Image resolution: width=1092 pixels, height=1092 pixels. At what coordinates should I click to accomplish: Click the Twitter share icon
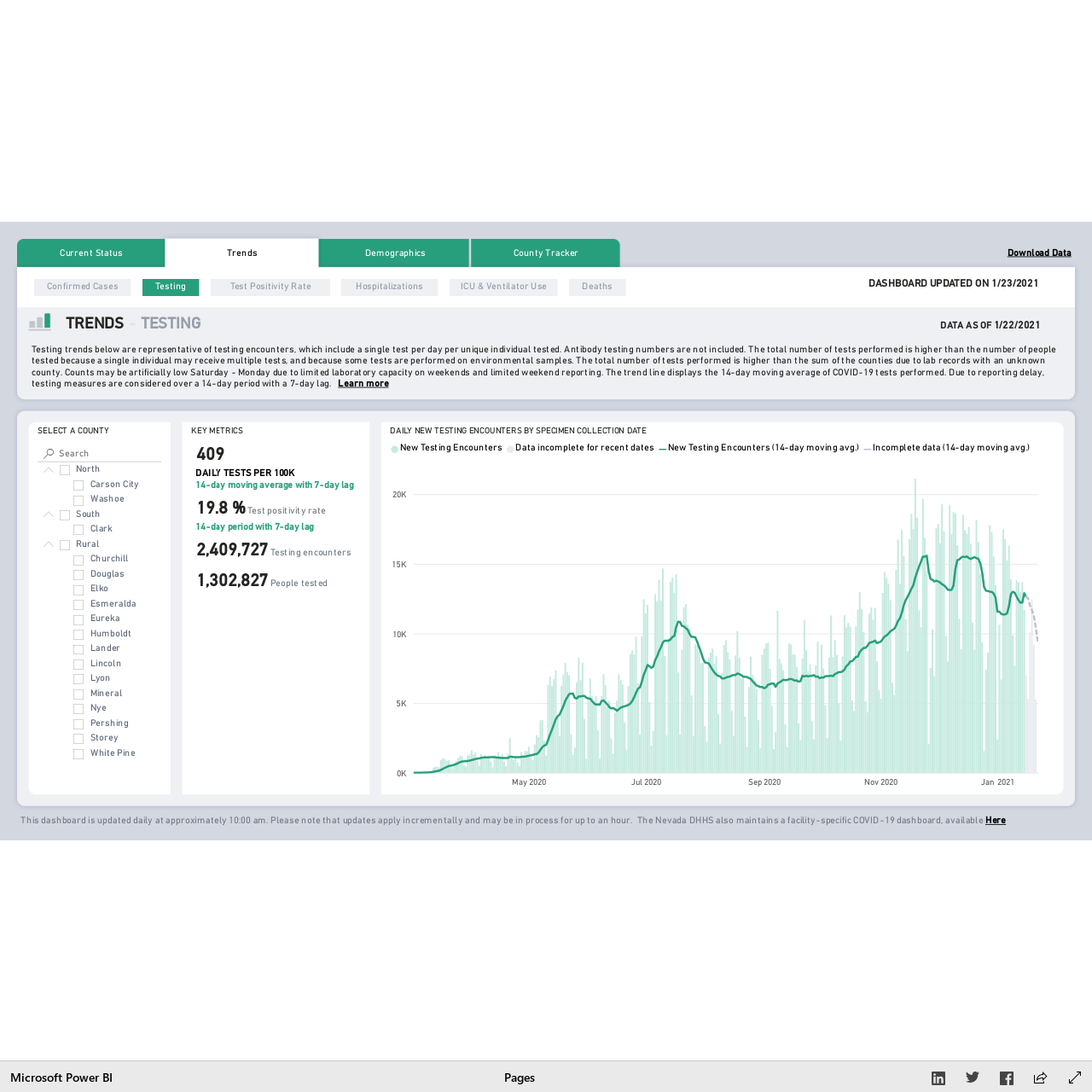[973, 1077]
